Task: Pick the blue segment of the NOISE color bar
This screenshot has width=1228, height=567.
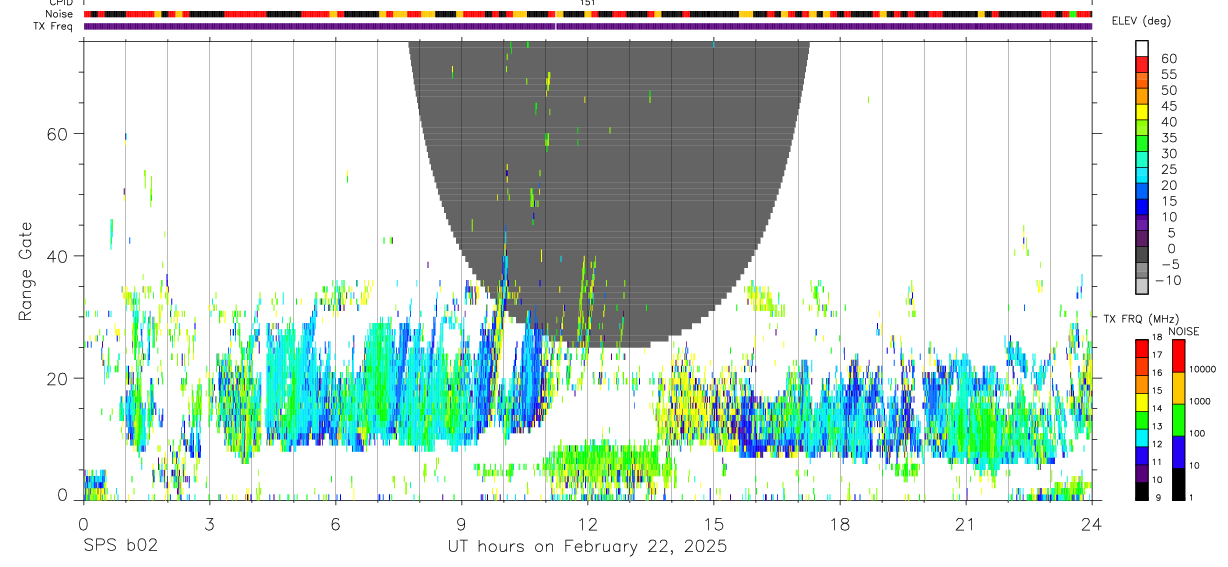Action: 1177,451
